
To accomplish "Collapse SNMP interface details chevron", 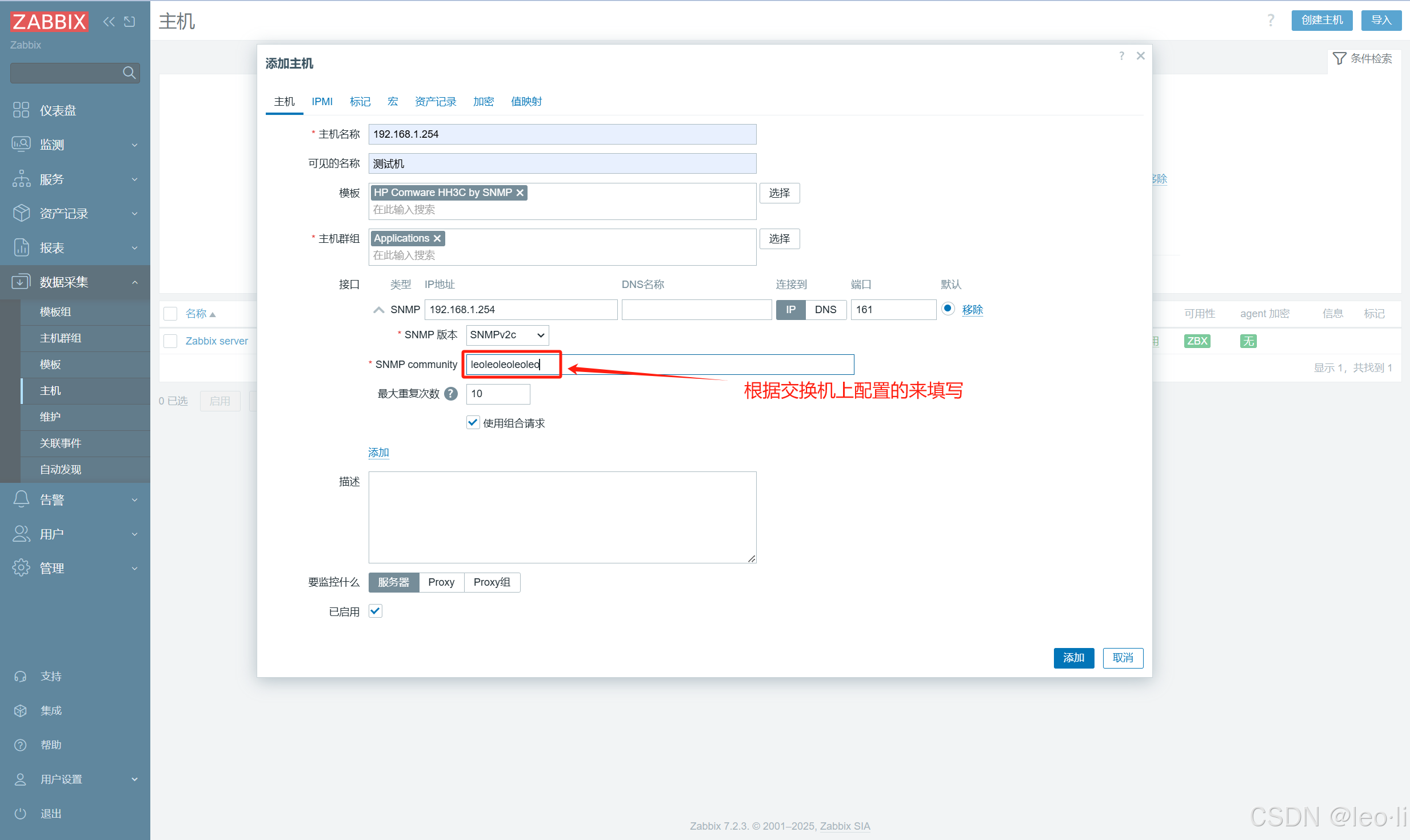I will pos(378,310).
